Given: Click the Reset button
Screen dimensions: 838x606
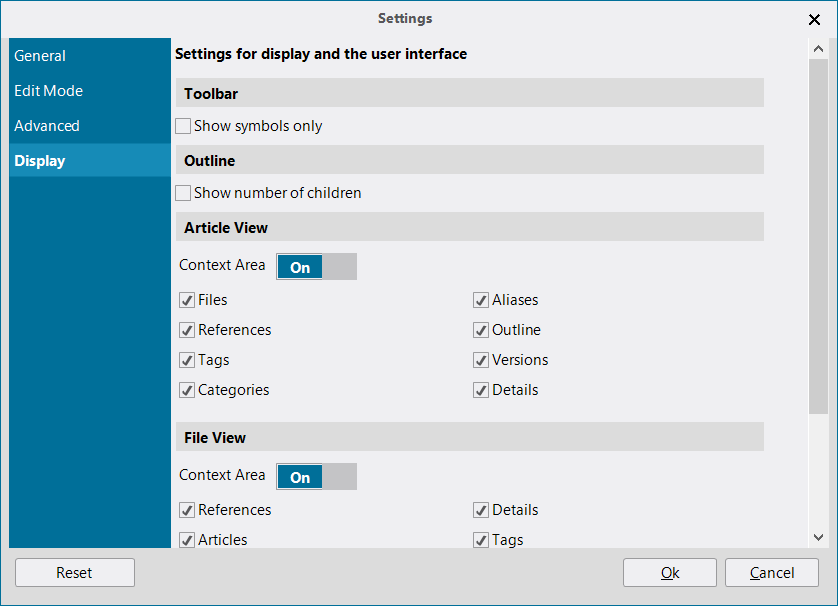Looking at the screenshot, I should [75, 573].
